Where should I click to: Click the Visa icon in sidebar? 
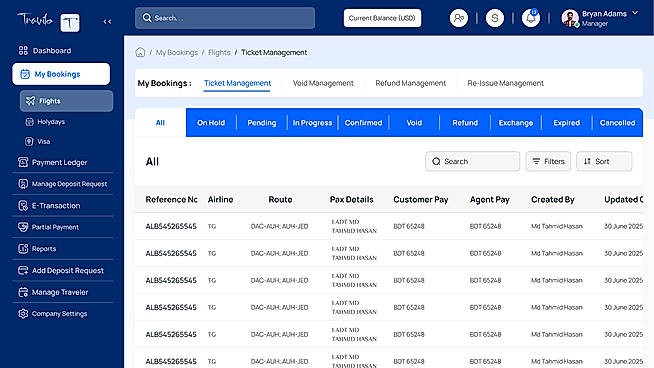[29, 141]
